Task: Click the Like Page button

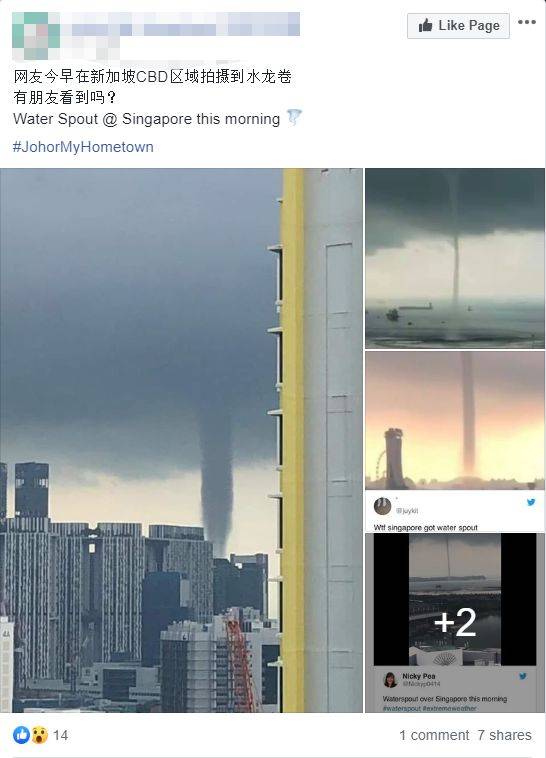Action: click(458, 26)
